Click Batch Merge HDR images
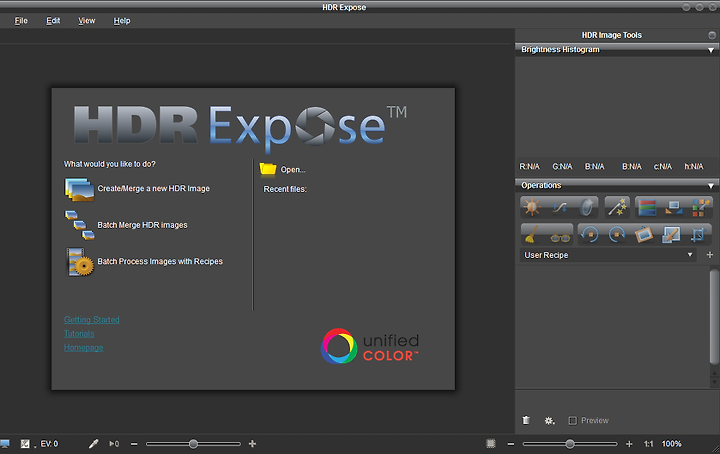This screenshot has width=720, height=454. (142, 225)
